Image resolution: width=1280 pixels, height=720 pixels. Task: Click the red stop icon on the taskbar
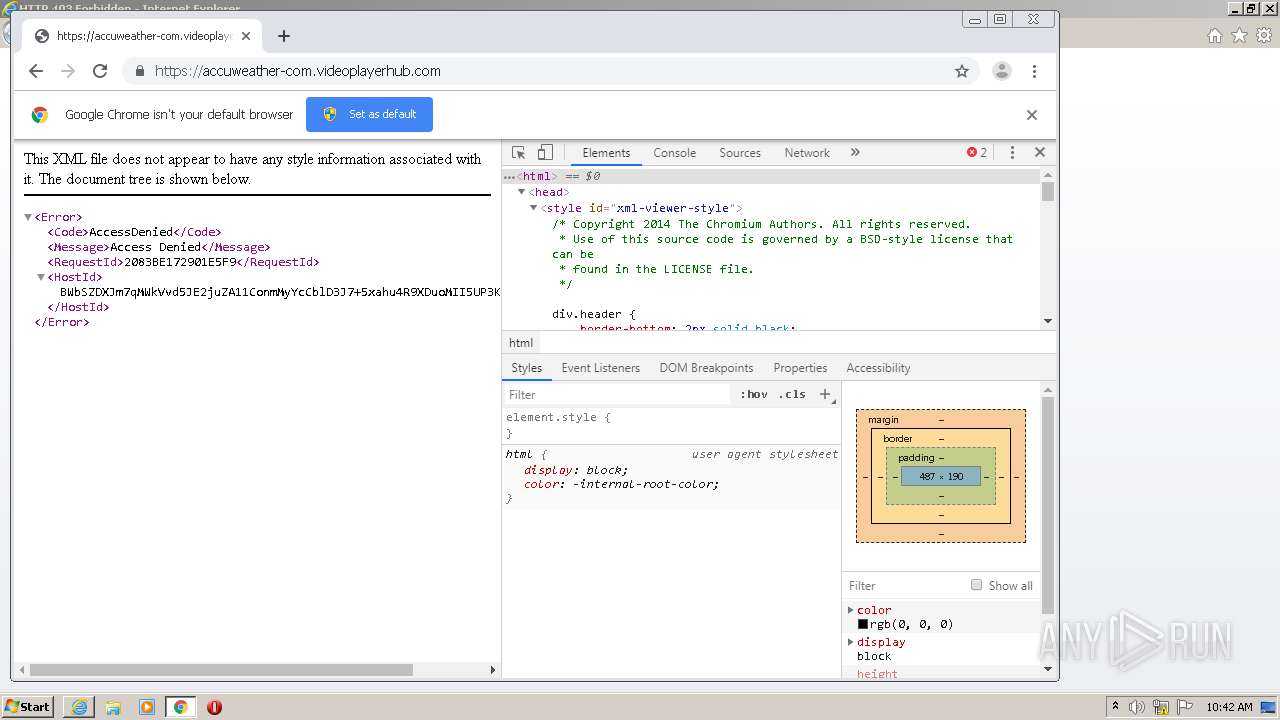click(x=214, y=707)
